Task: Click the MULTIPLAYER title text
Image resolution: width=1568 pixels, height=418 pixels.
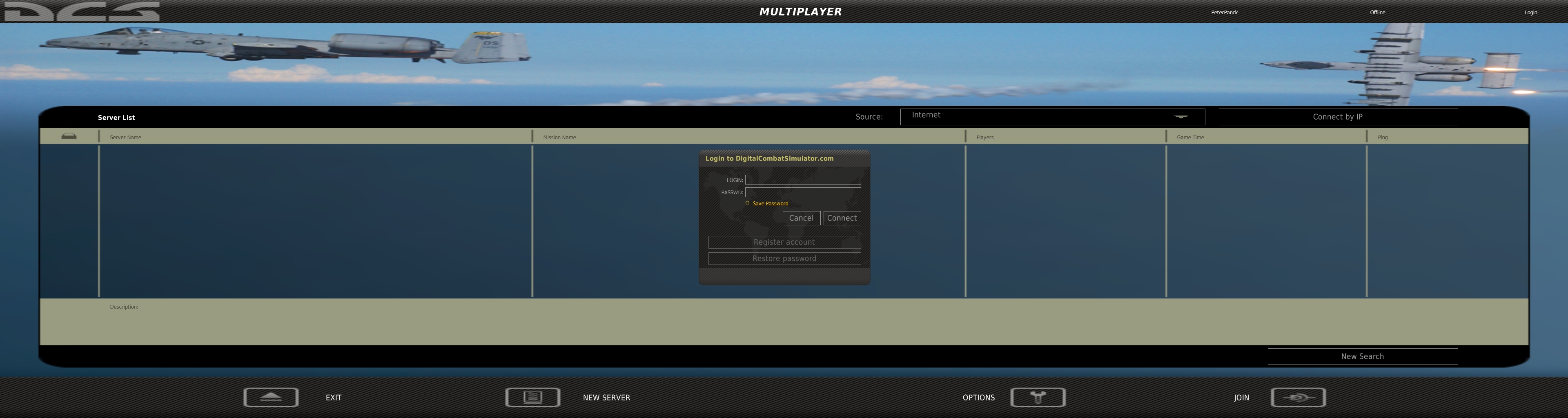Action: (800, 11)
